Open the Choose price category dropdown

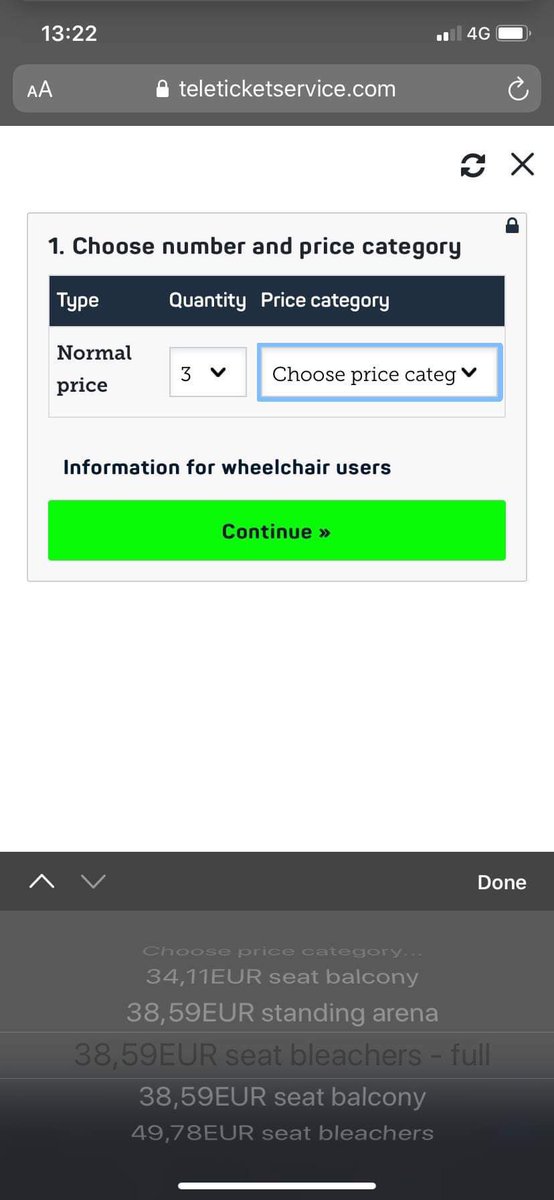click(x=380, y=373)
